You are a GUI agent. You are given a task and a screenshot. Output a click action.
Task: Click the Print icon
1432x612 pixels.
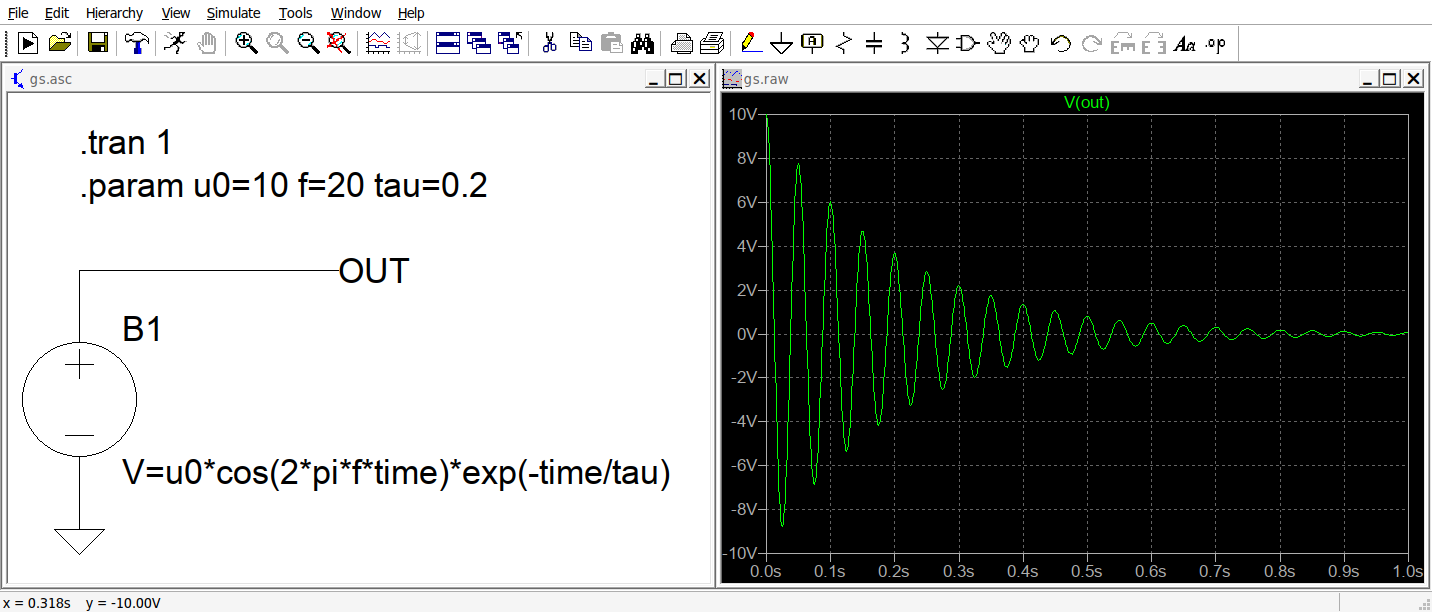[x=712, y=42]
